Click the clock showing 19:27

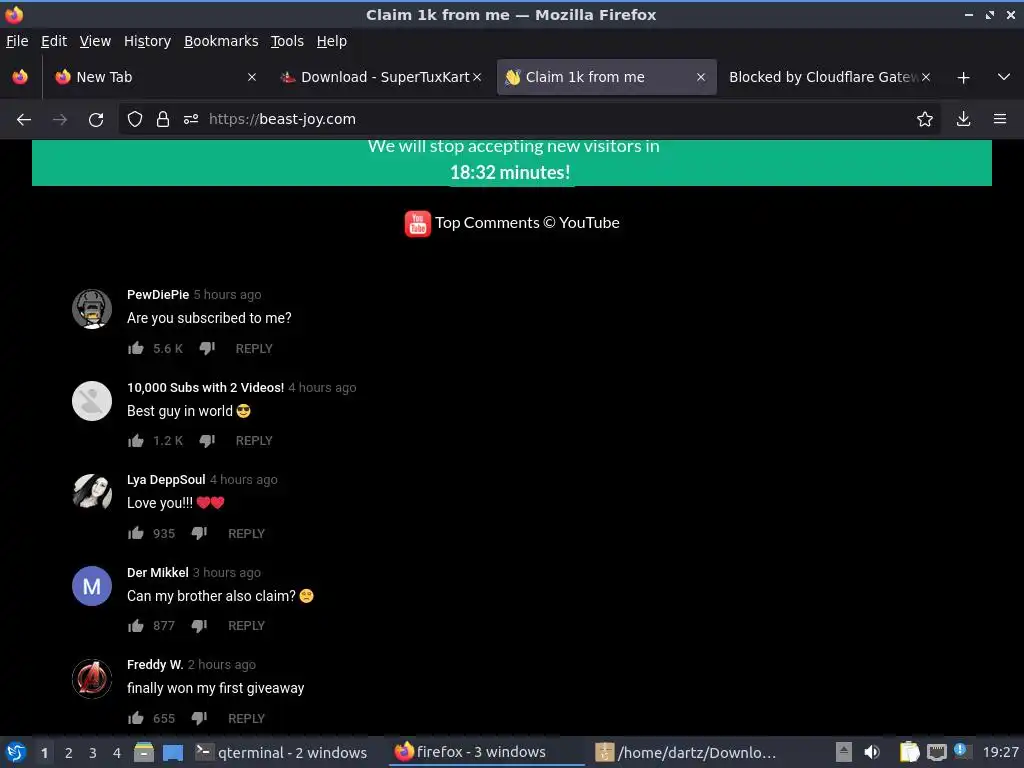point(1000,752)
